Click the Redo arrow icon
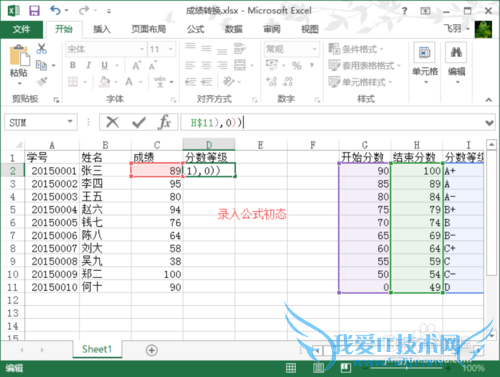This screenshot has height=377, width=500. point(84,11)
